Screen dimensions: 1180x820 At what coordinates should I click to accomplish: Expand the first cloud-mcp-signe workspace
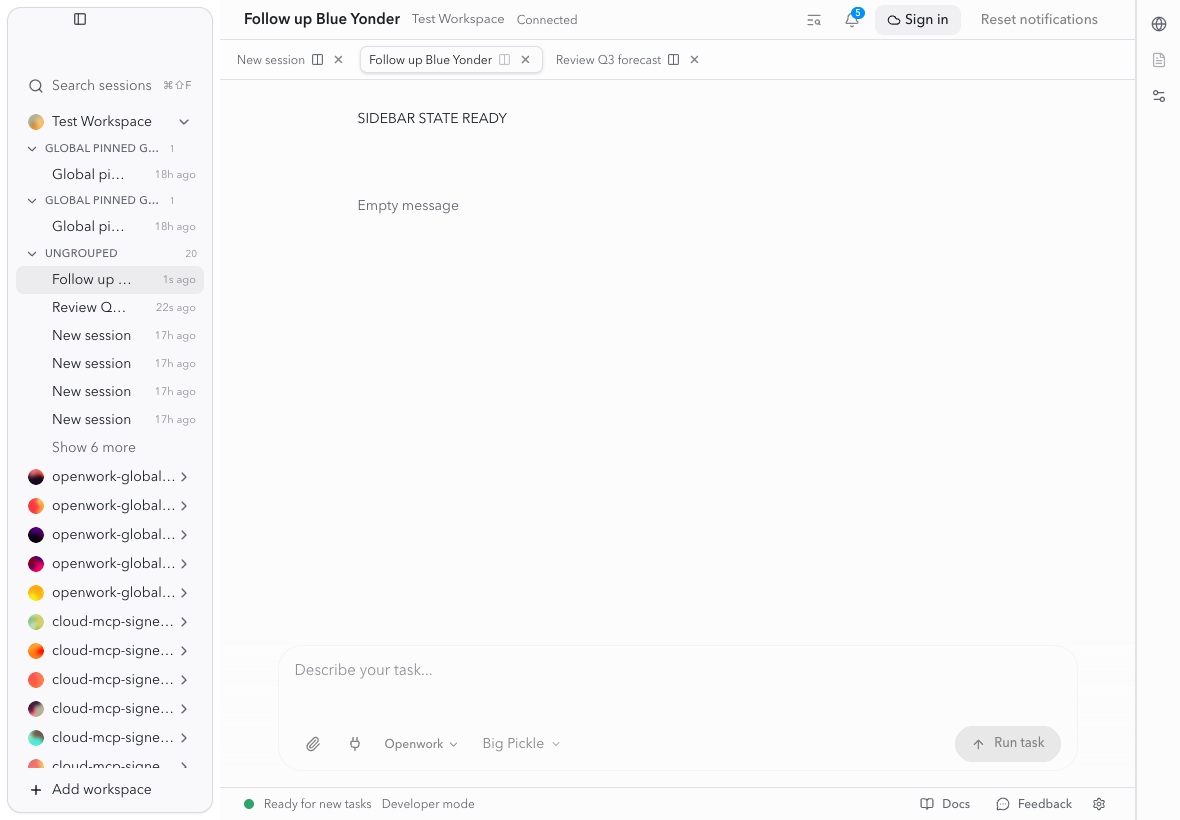coord(184,622)
